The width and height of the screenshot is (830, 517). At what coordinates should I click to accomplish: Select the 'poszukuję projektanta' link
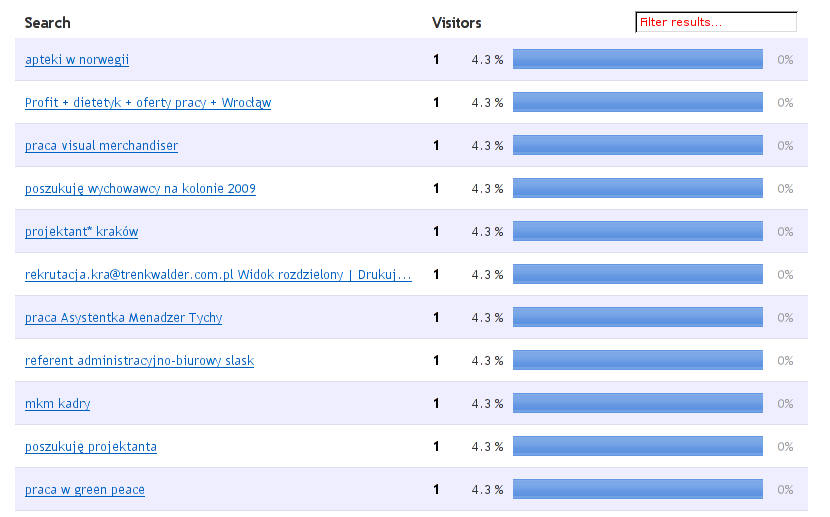tap(90, 447)
